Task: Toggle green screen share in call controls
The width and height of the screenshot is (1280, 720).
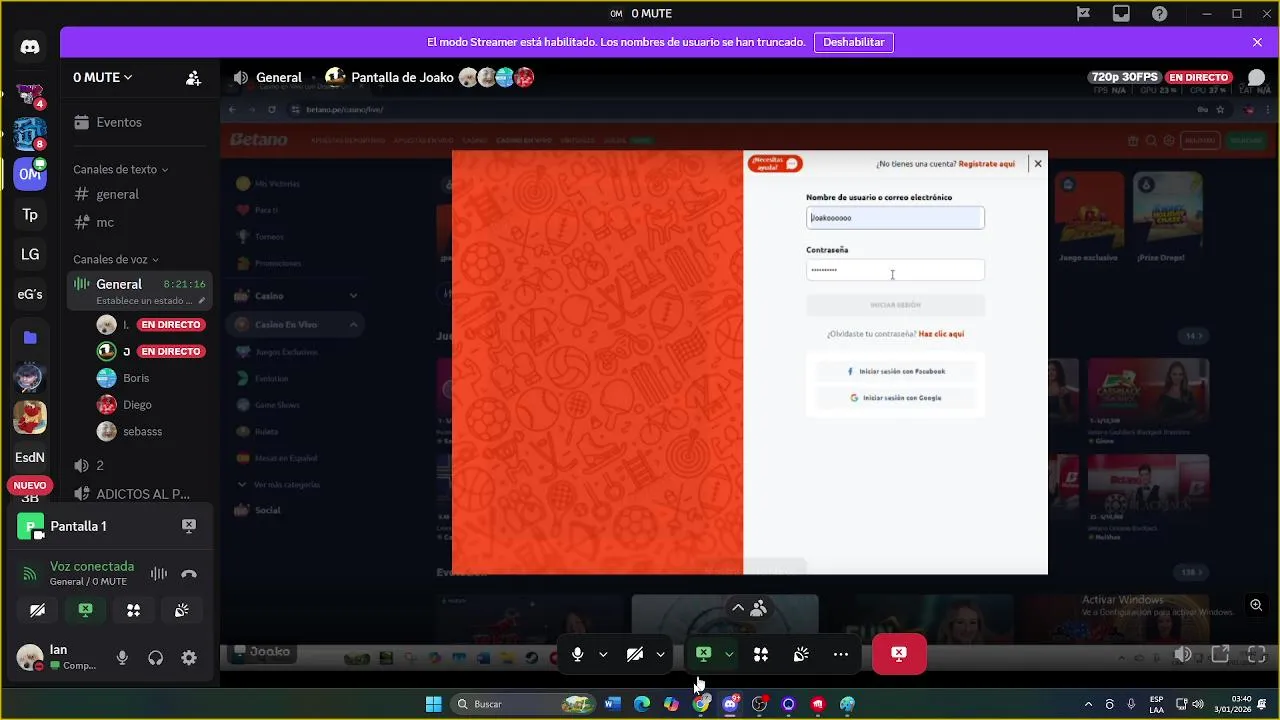Action: [x=703, y=654]
